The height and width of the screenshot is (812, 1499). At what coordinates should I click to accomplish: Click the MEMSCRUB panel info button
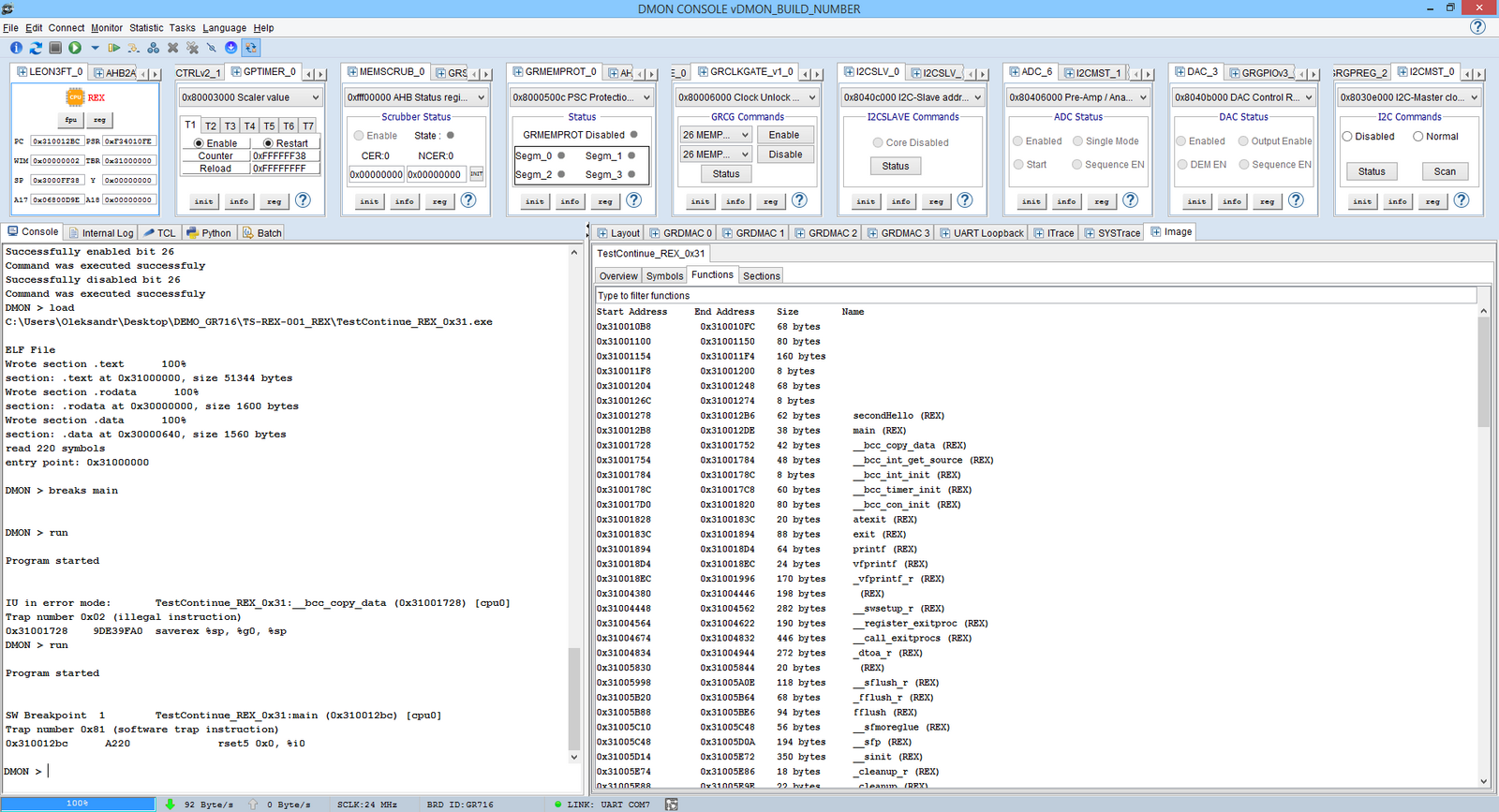pos(405,201)
